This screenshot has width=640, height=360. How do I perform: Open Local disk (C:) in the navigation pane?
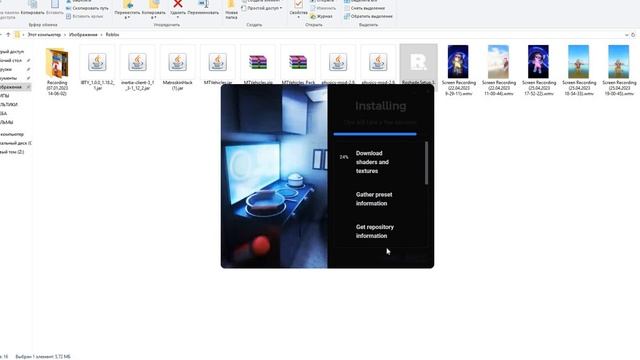pos(16,143)
